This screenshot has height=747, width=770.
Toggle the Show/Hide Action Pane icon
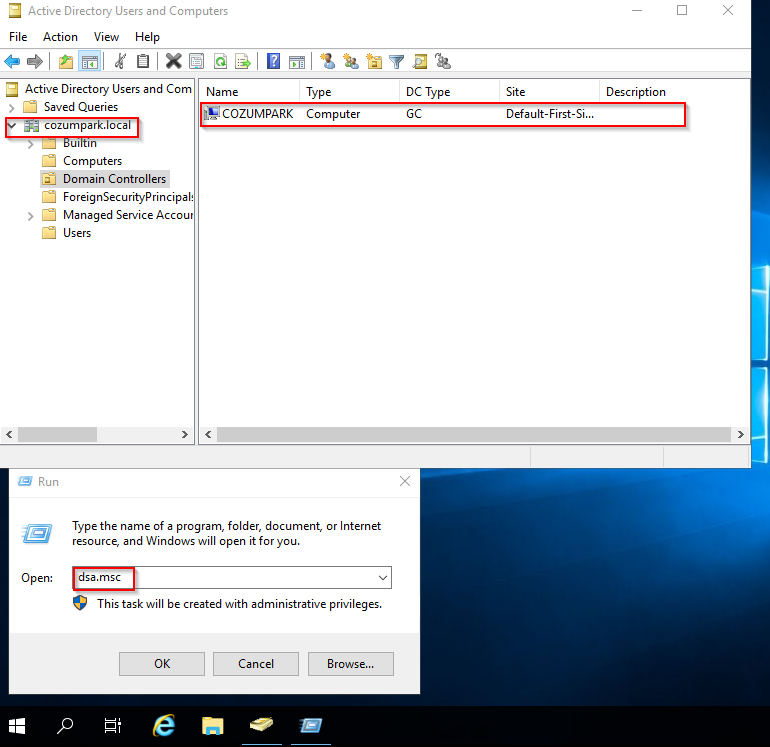(x=297, y=61)
